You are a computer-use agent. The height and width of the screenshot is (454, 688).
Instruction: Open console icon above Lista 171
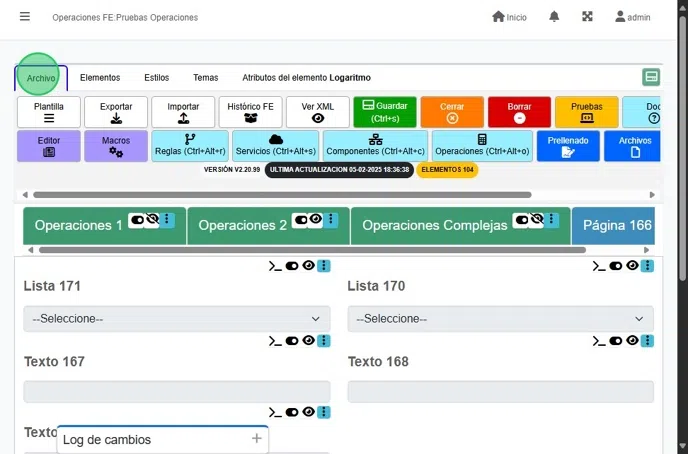276,266
